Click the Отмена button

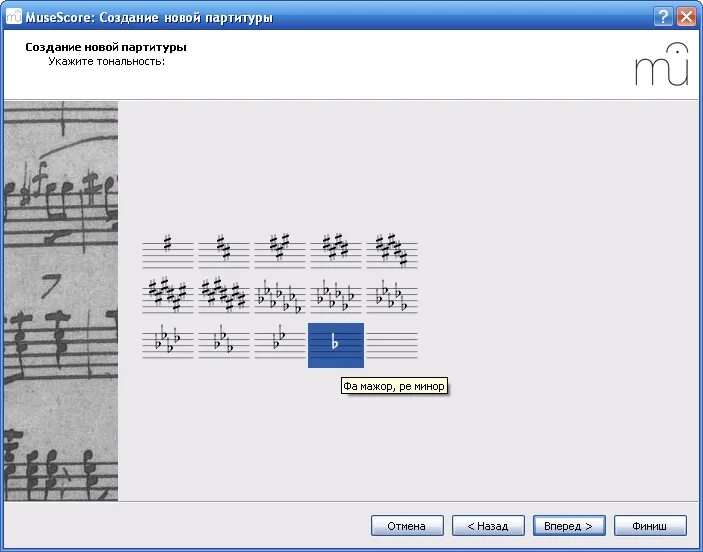tap(407, 526)
